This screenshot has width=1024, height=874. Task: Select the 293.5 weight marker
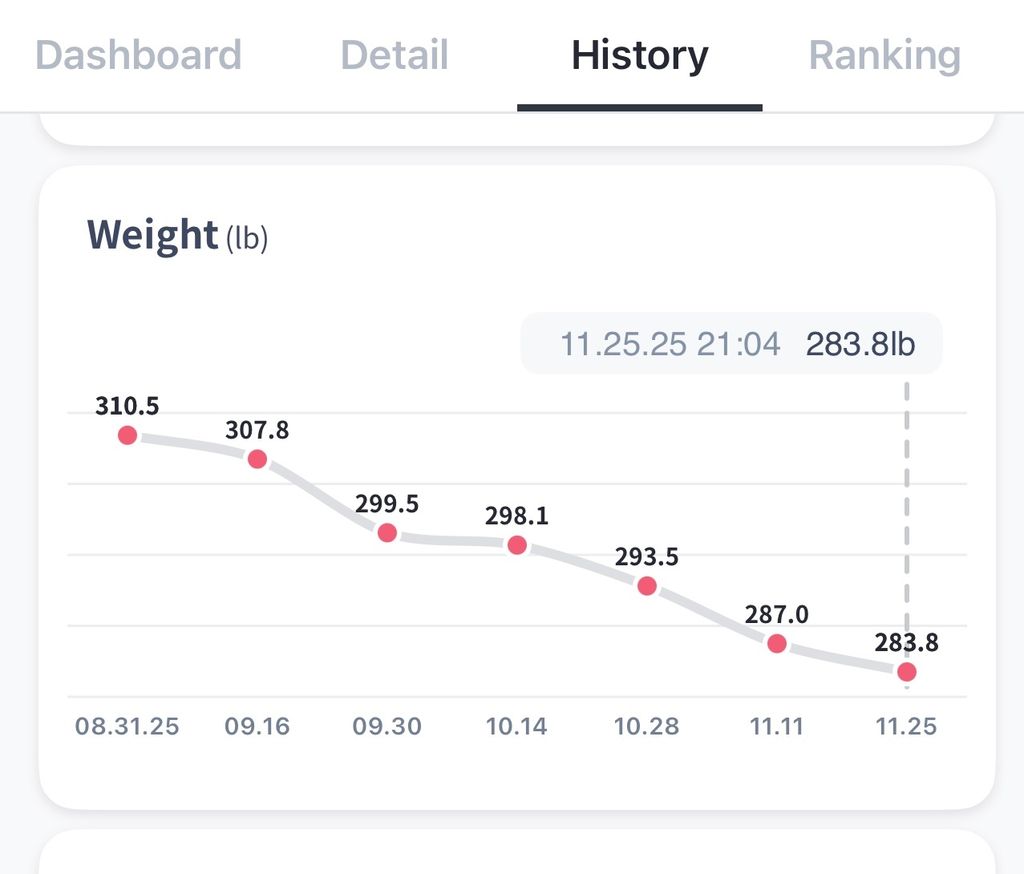[647, 586]
